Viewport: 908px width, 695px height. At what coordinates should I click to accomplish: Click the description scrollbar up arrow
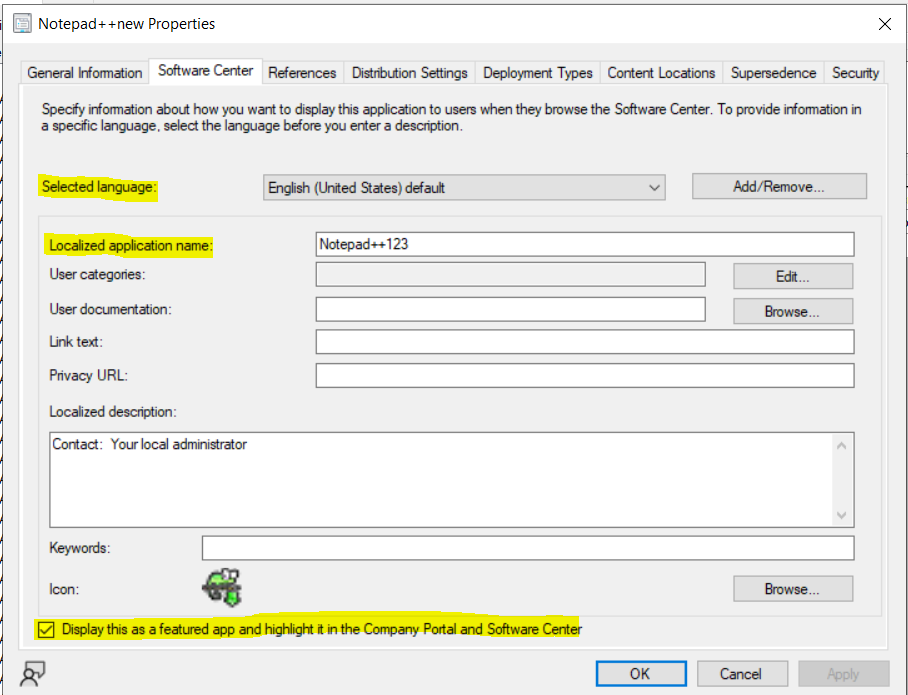(x=842, y=445)
